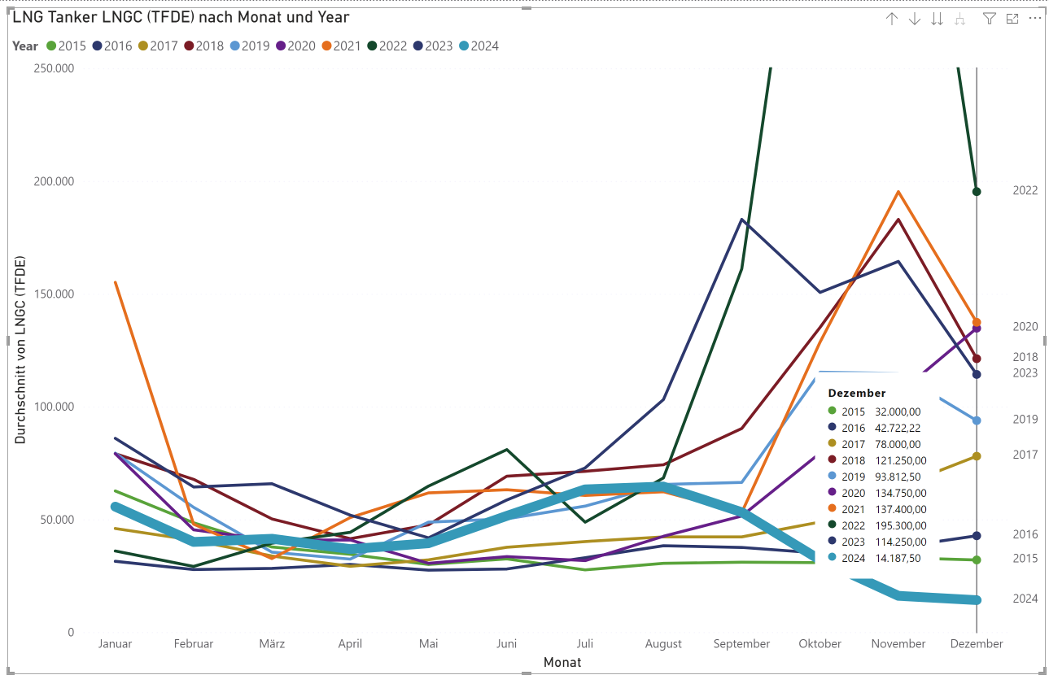Select the 2022 legend entry
1049x675 pixels.
coord(387,46)
